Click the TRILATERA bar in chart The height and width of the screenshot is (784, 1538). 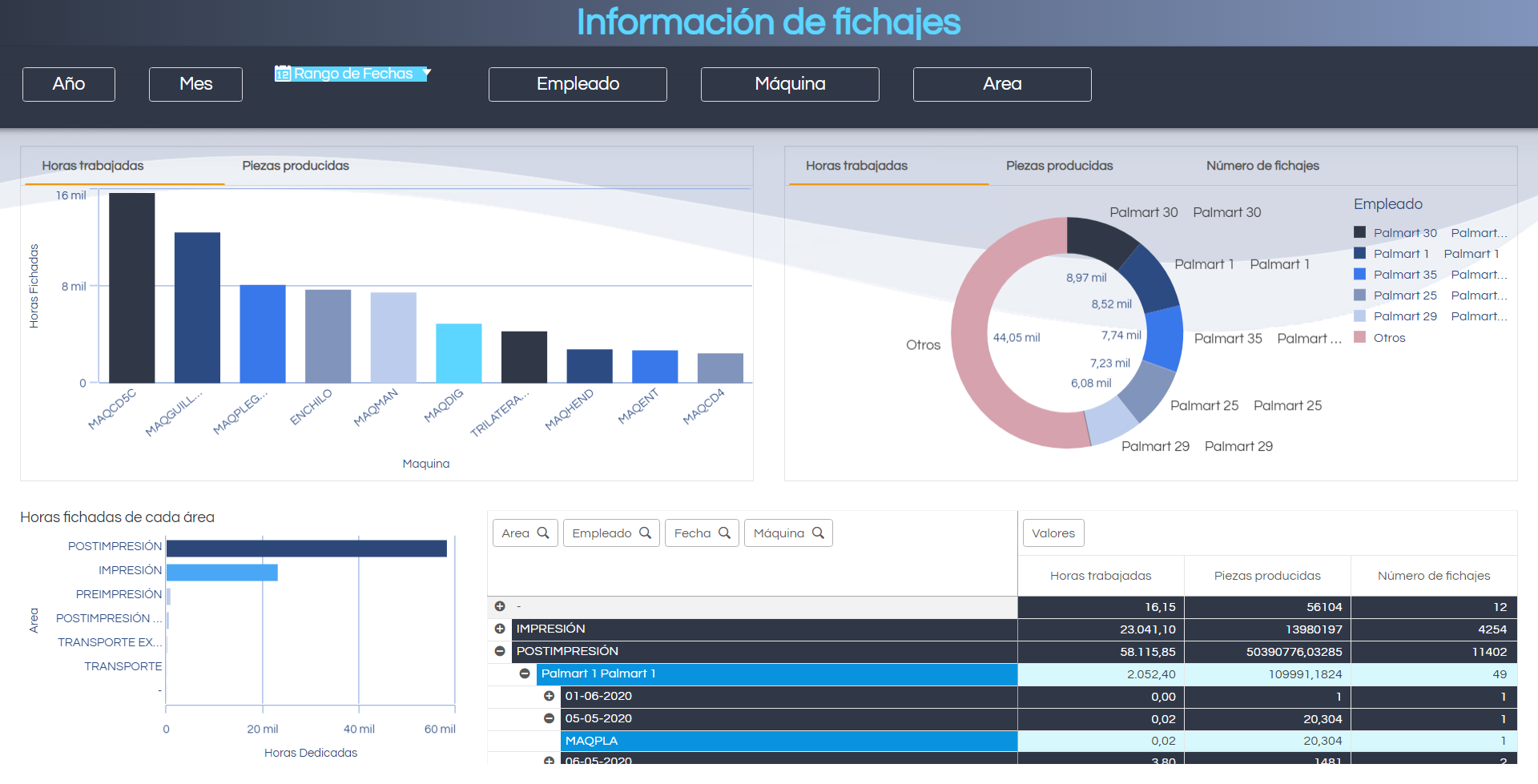coord(524,357)
